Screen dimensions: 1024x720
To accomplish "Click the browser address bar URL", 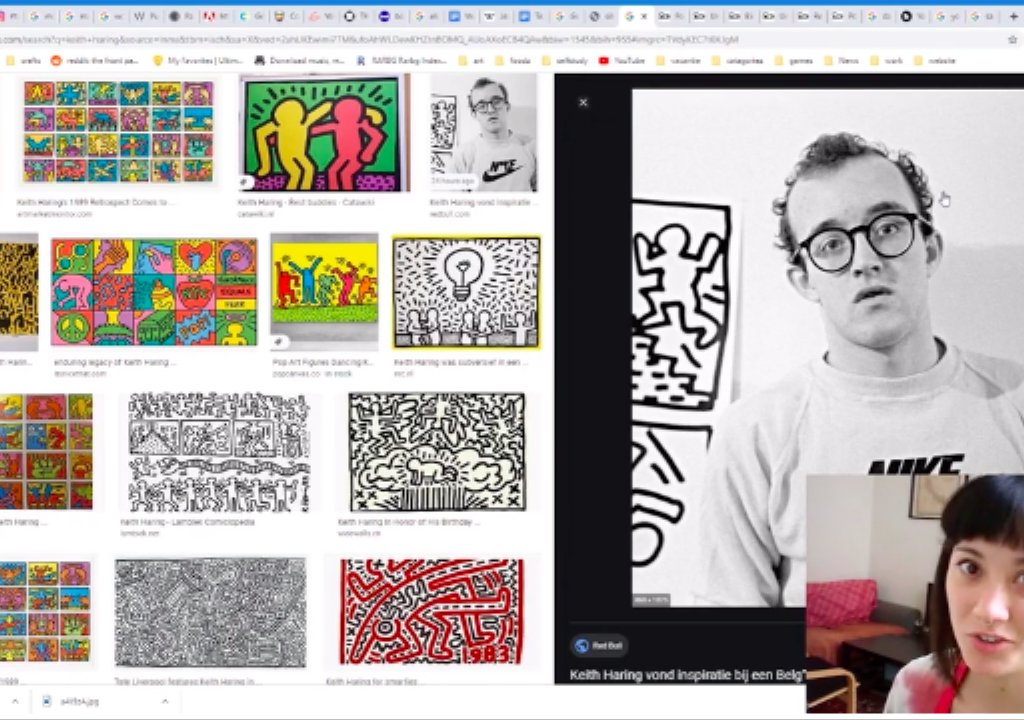I will click(x=400, y=39).
